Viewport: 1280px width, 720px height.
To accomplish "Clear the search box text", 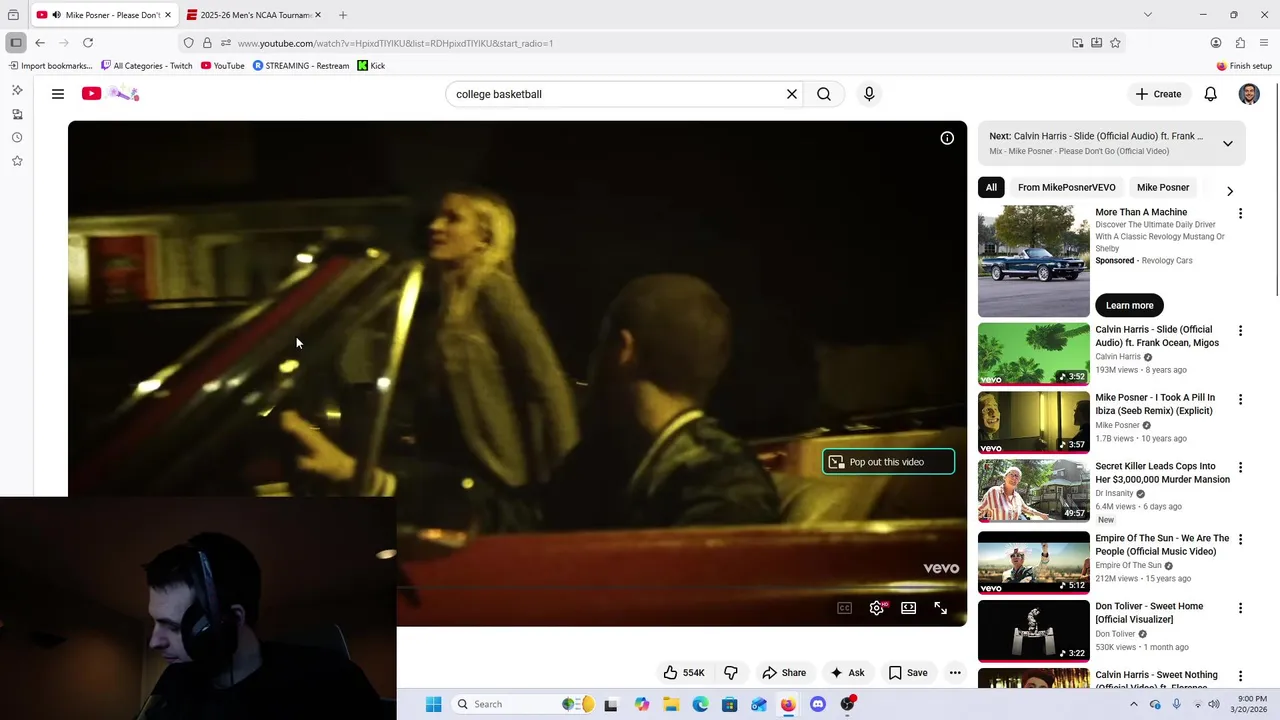I will coord(791,94).
